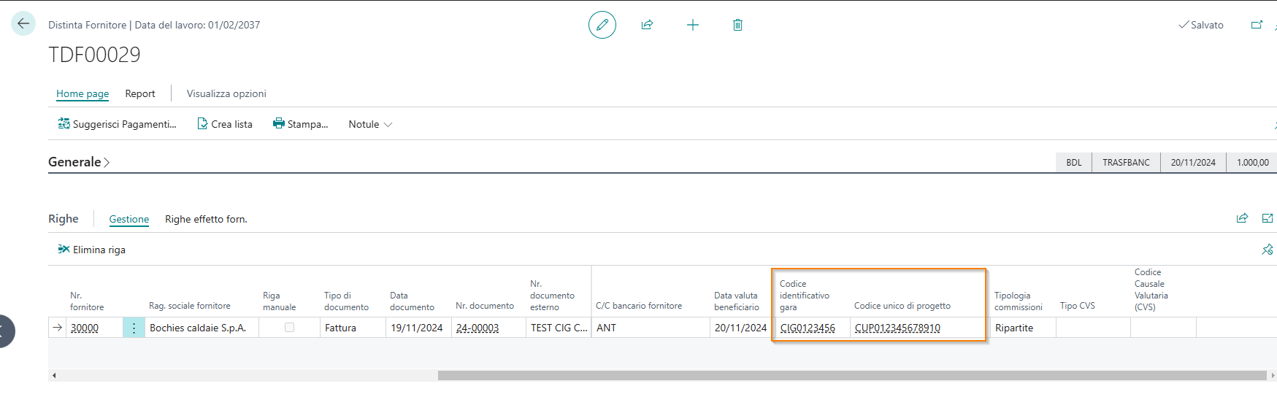The height and width of the screenshot is (397, 1277).
Task: Click Suggerisci Pagamenti action
Action: pos(117,124)
